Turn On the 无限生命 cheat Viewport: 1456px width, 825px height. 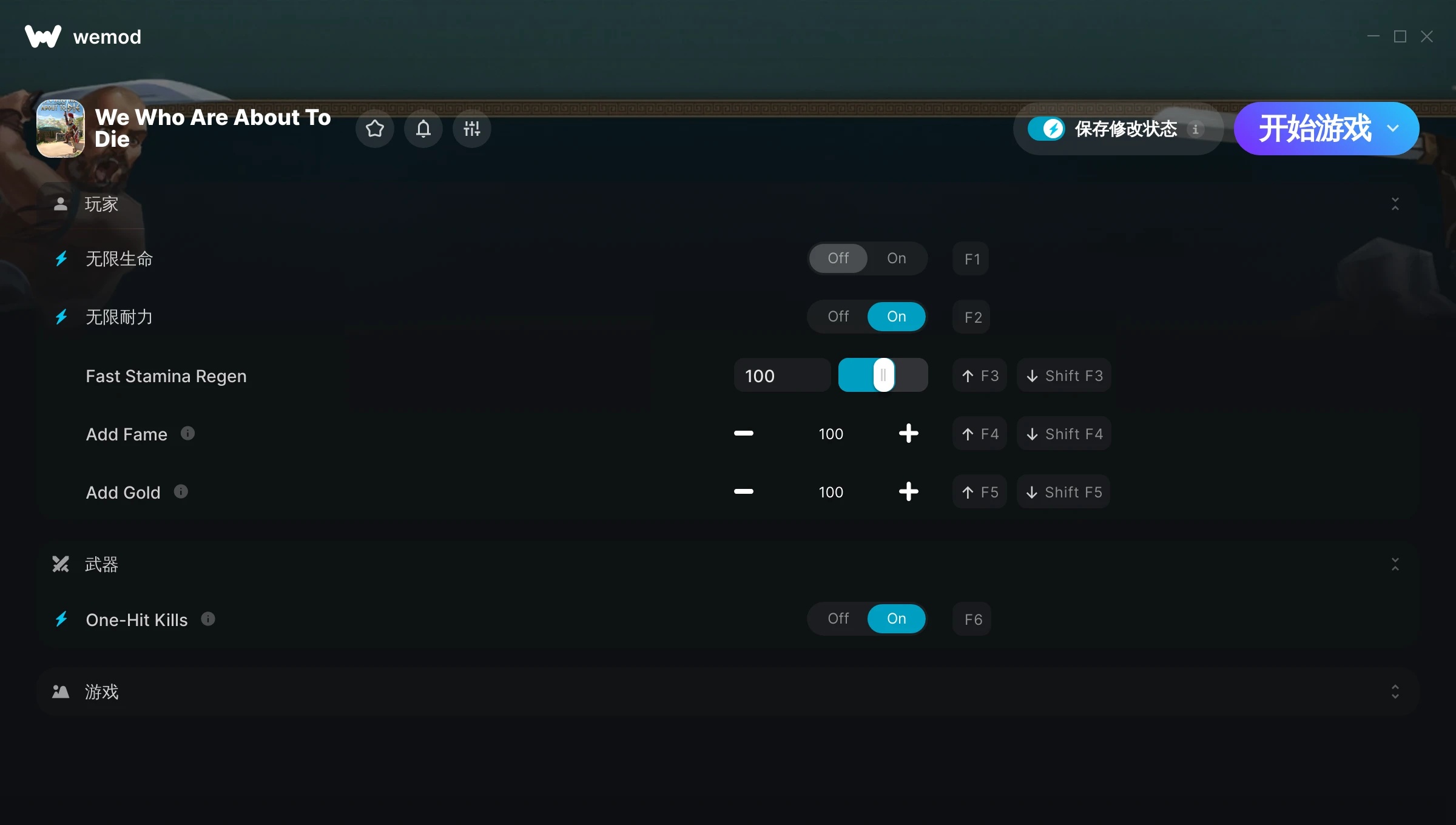click(x=896, y=258)
